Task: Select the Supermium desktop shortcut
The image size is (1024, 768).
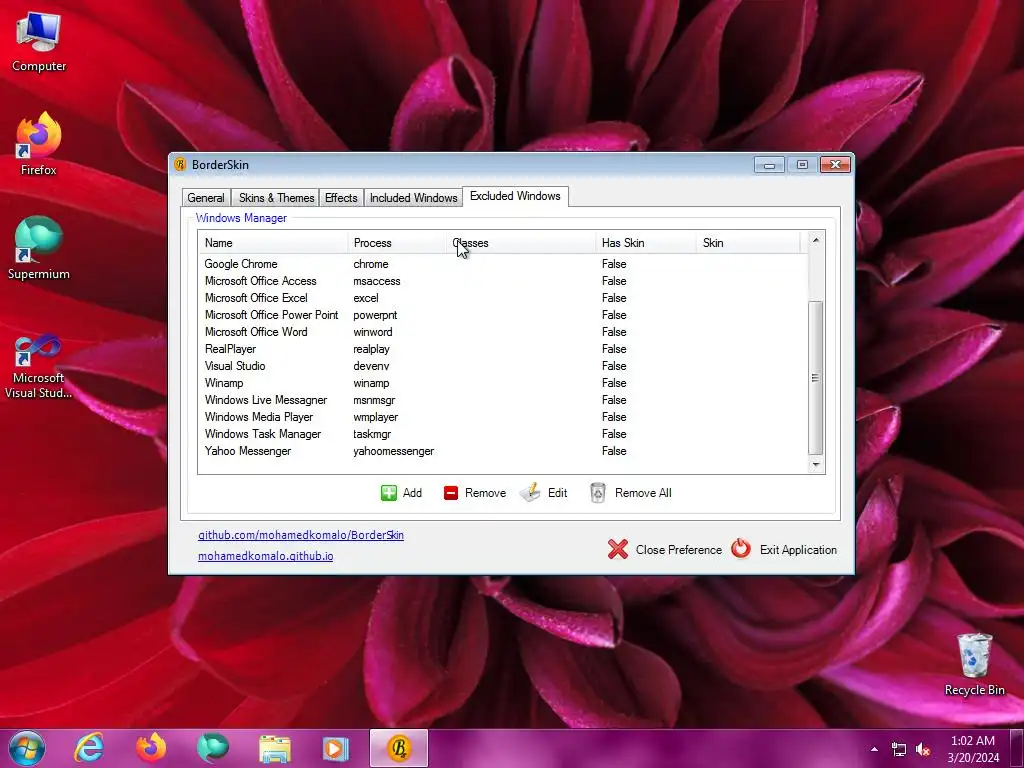Action: pyautogui.click(x=39, y=248)
